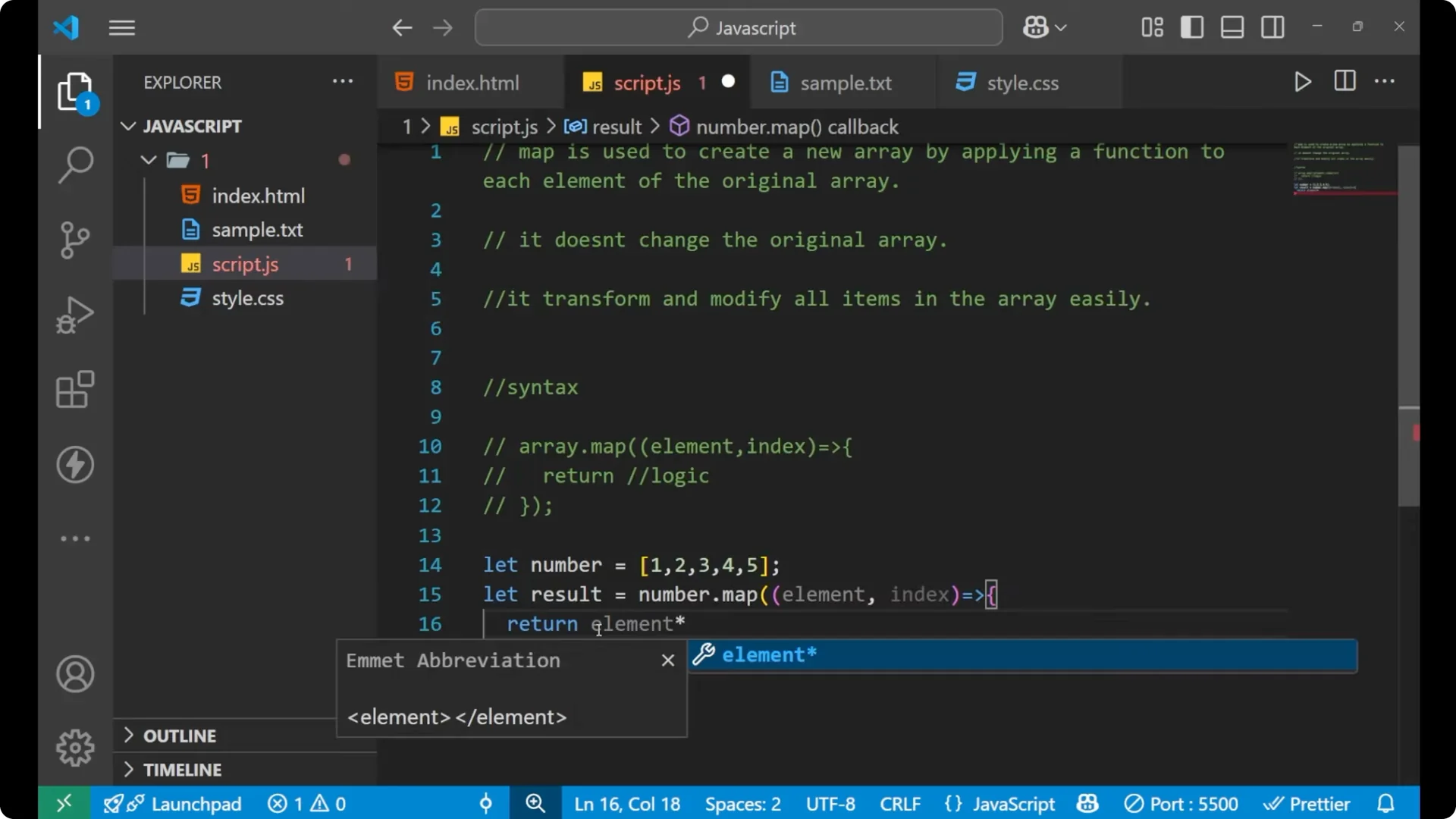Toggle the primary sidebar visibility
The height and width of the screenshot is (819, 1456).
(x=1191, y=27)
